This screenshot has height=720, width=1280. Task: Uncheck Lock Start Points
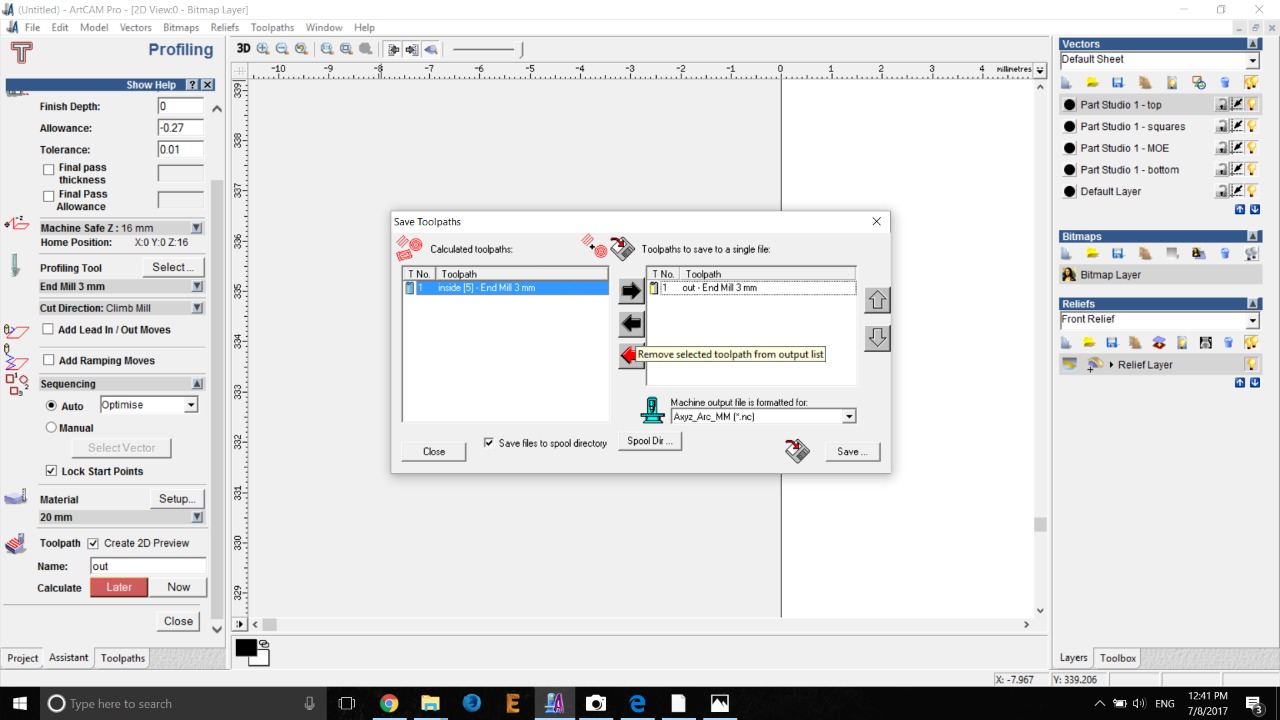point(51,471)
